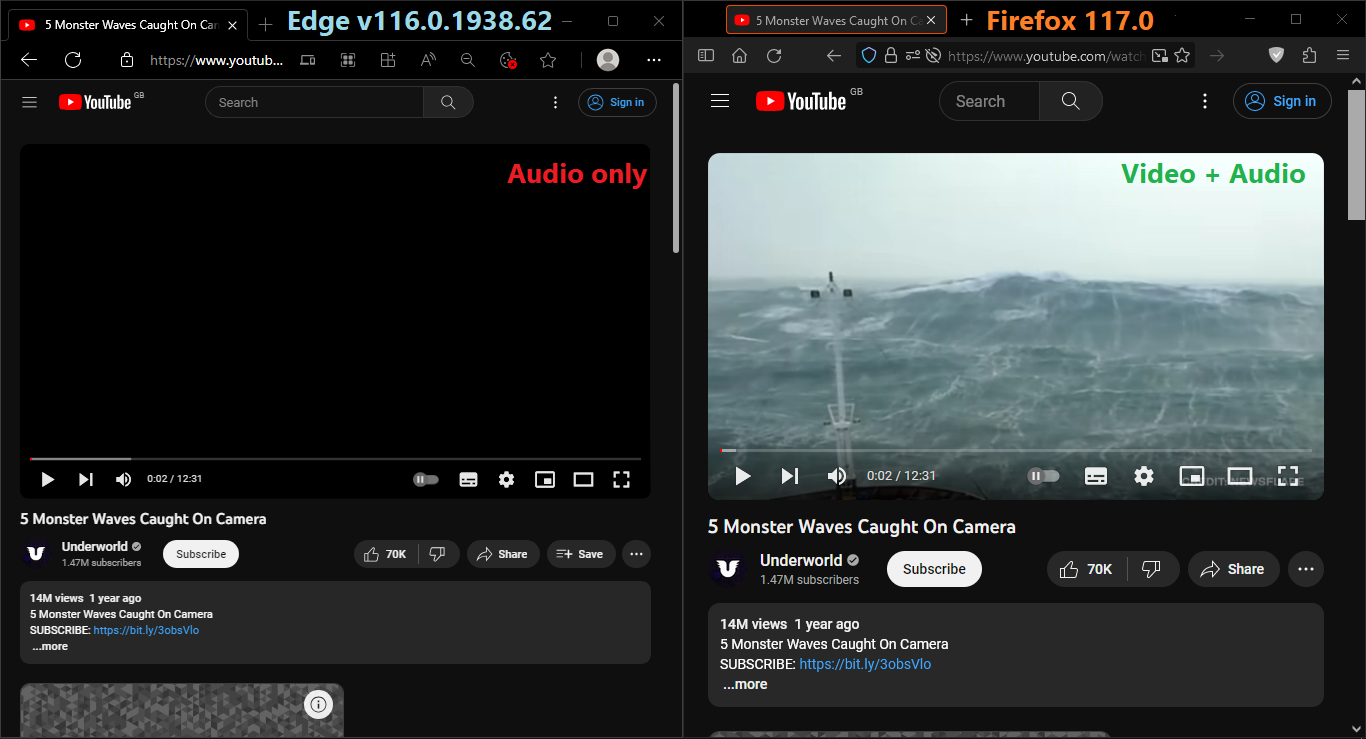This screenshot has width=1366, height=739.
Task: Go back in the Edge window
Action: [29, 60]
